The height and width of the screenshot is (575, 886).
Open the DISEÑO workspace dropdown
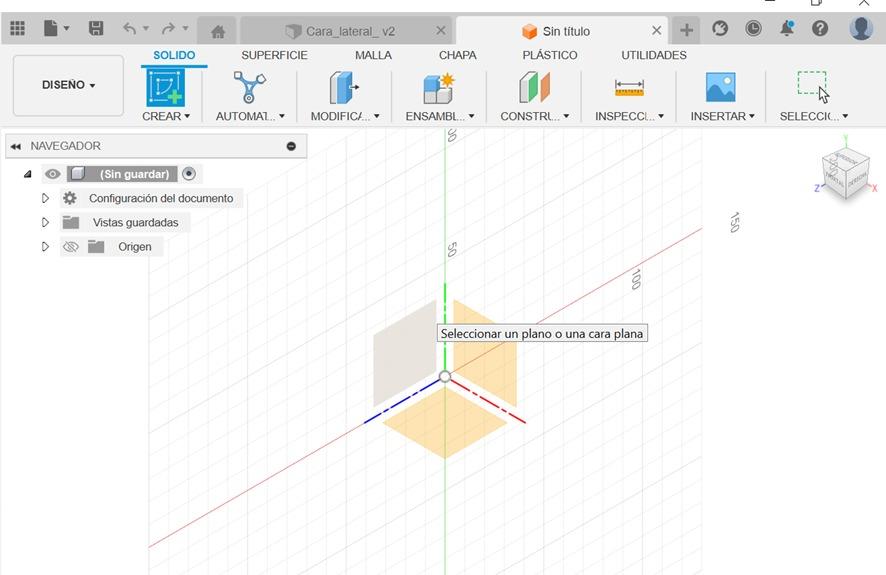point(68,85)
